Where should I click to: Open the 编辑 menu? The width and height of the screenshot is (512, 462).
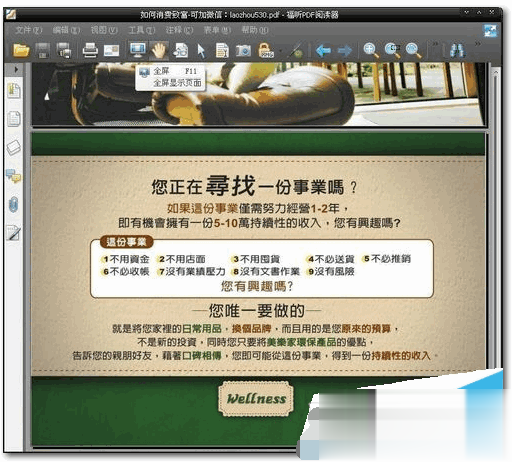(x=66, y=30)
